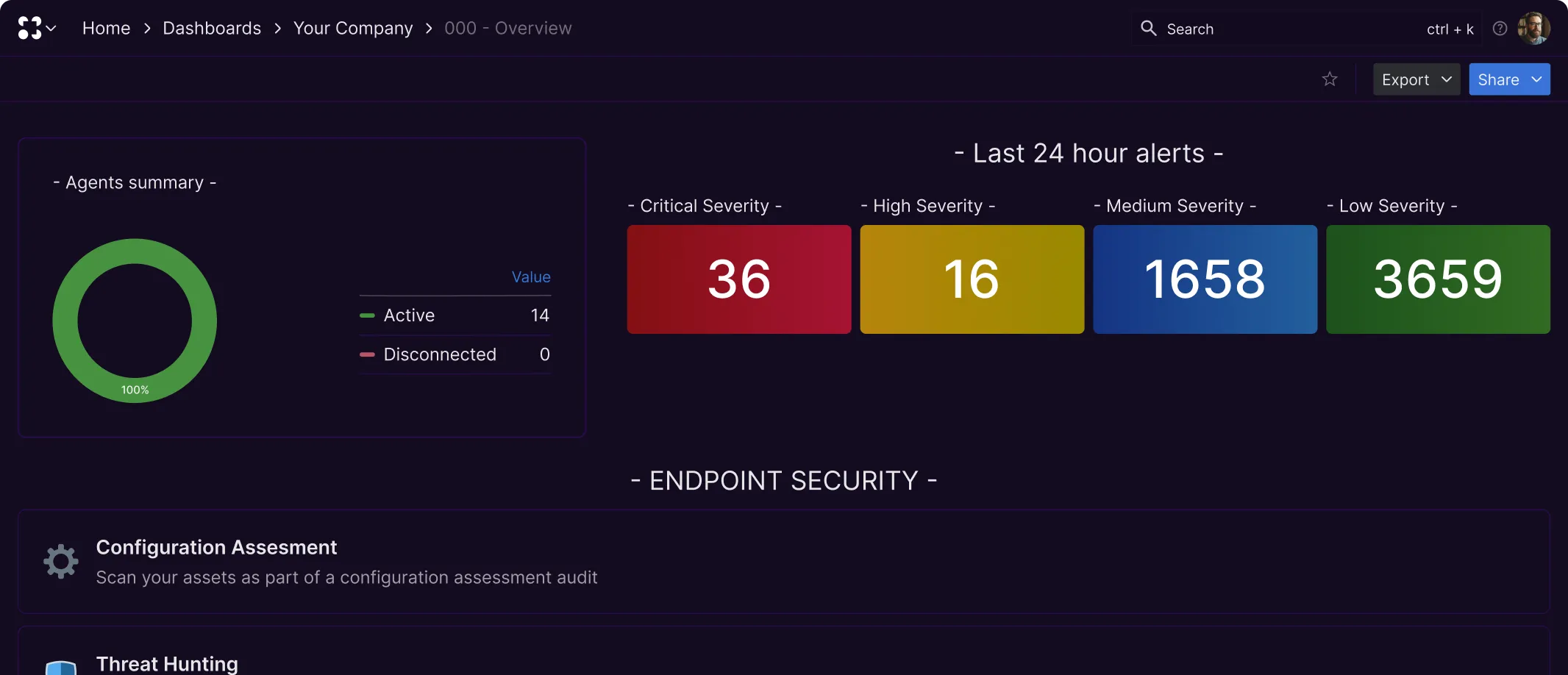
Task: Open the help question mark icon
Action: point(1500,28)
